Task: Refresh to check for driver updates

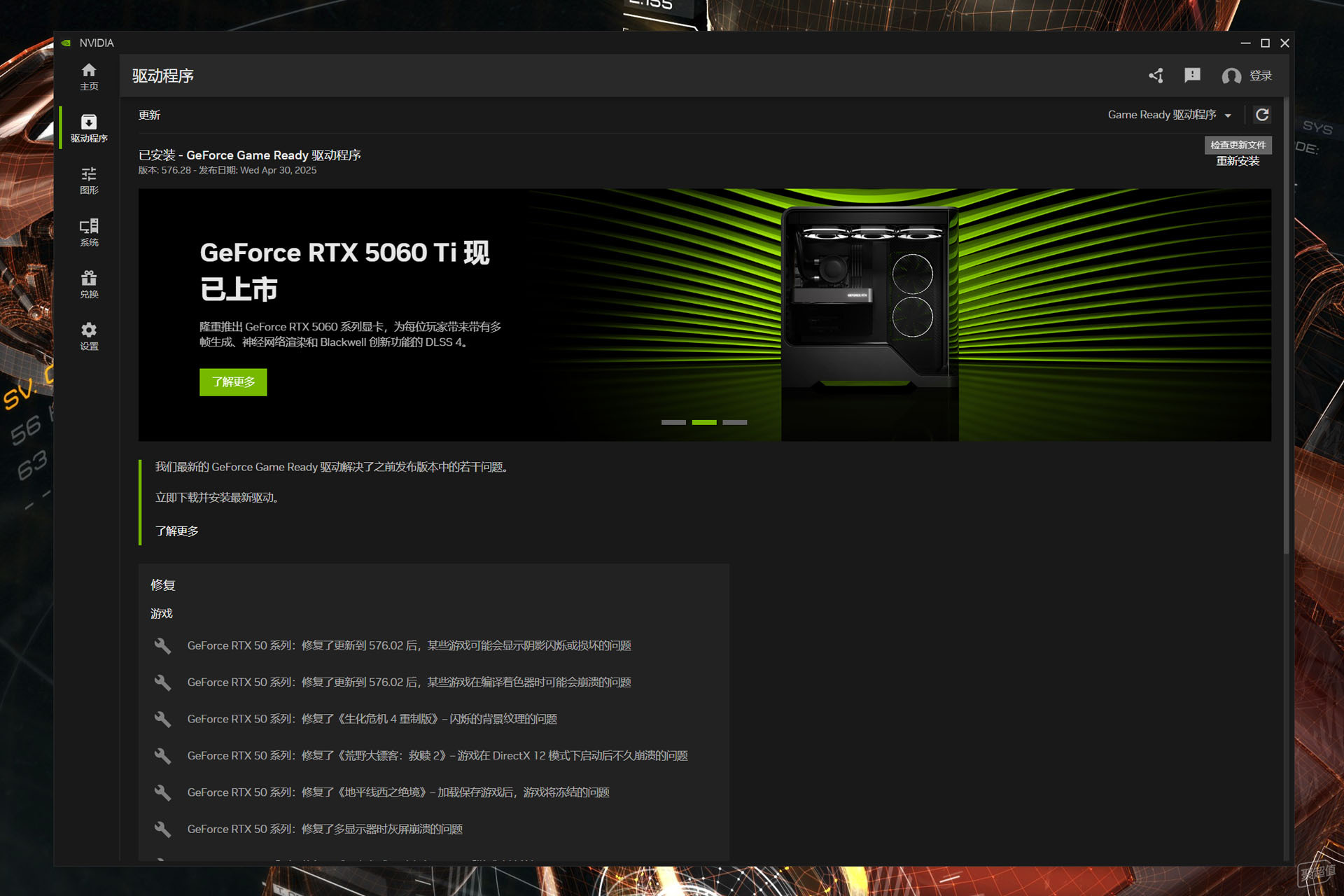Action: coord(1262,115)
